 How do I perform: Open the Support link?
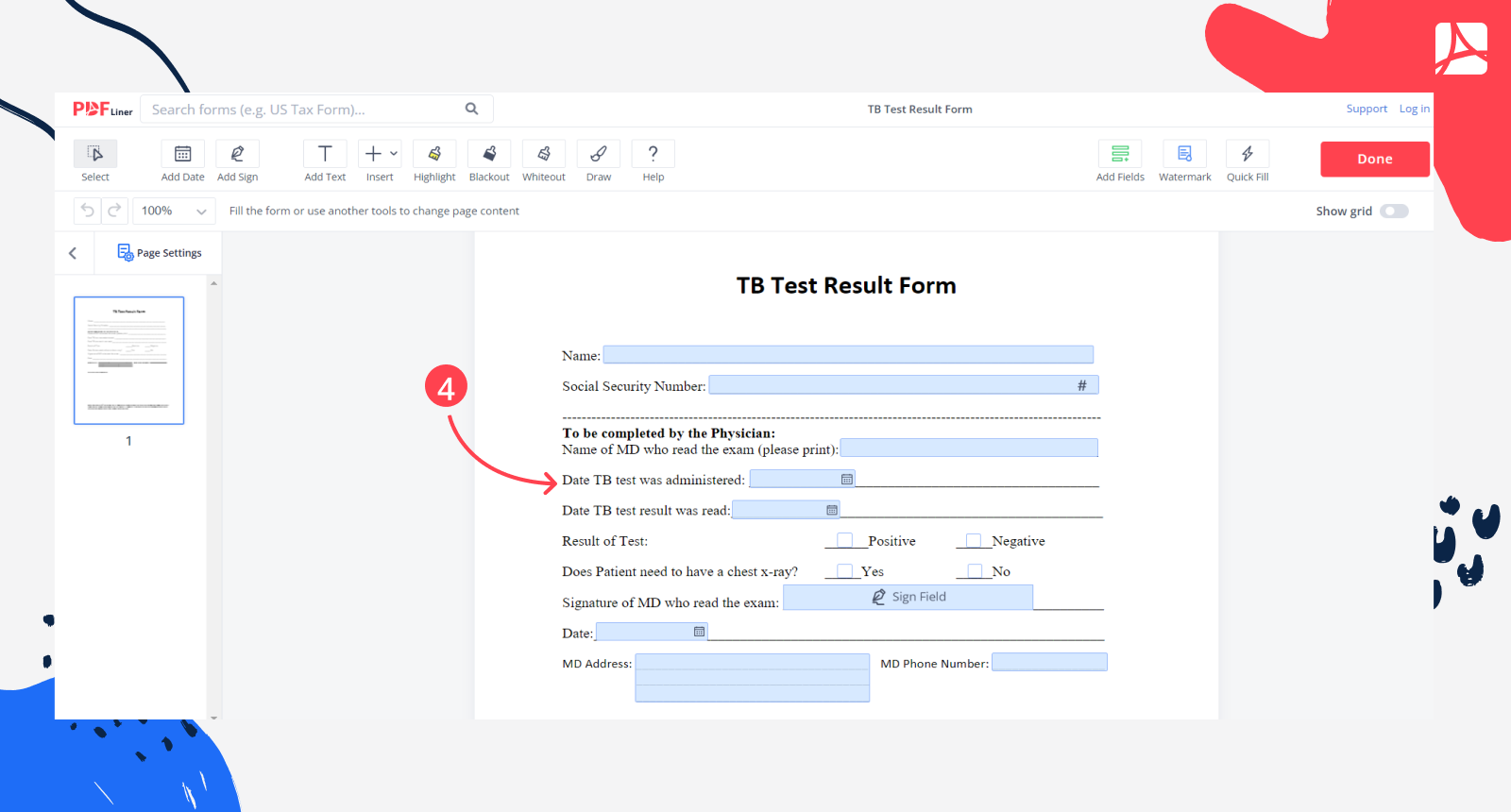coord(1367,110)
